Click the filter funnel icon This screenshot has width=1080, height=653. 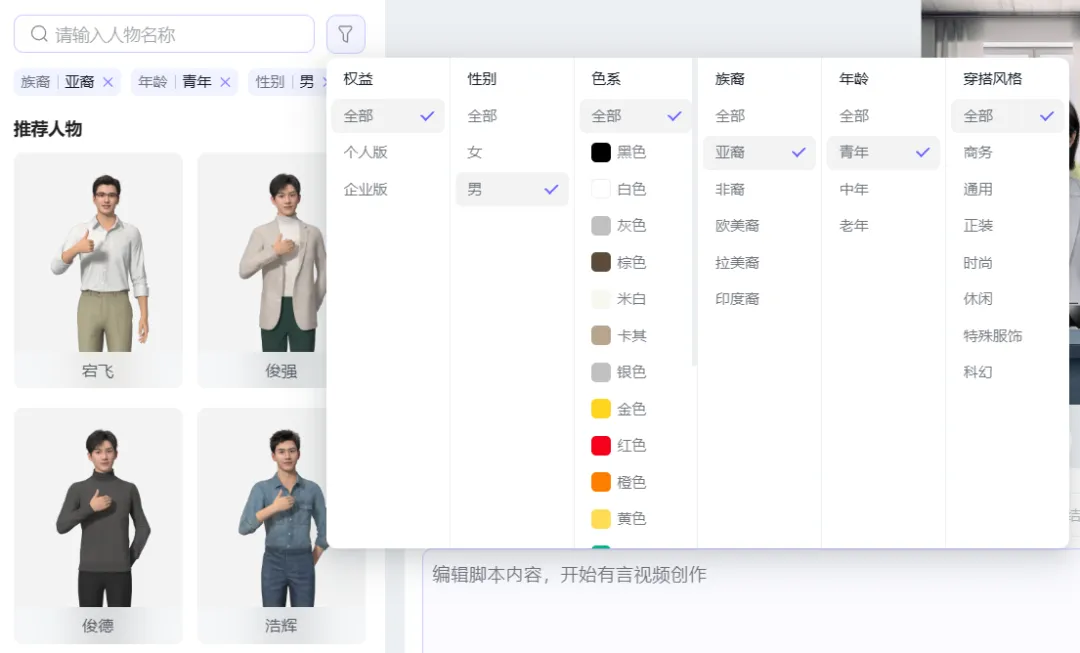tap(345, 34)
